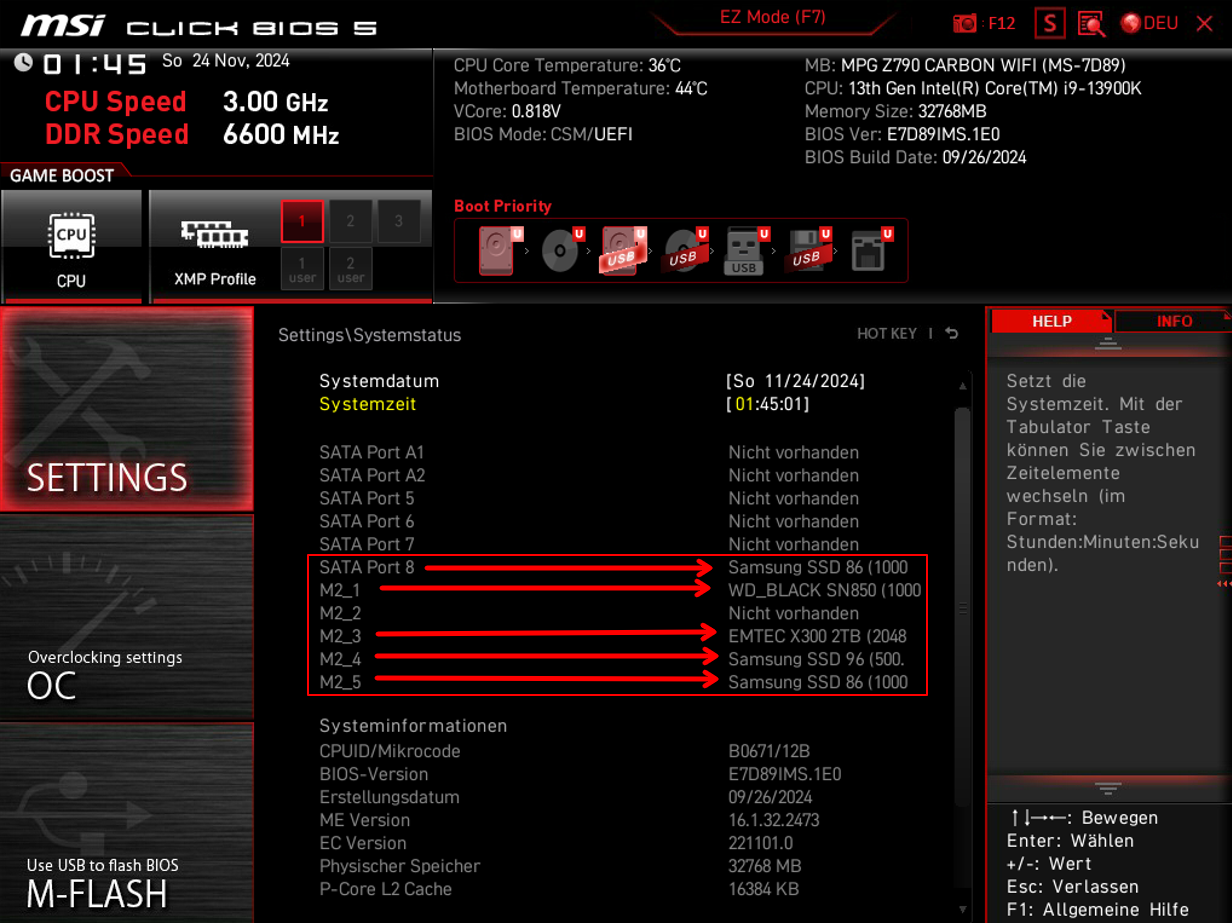Select XMP user profile 2
The height and width of the screenshot is (923, 1232).
tap(350, 269)
